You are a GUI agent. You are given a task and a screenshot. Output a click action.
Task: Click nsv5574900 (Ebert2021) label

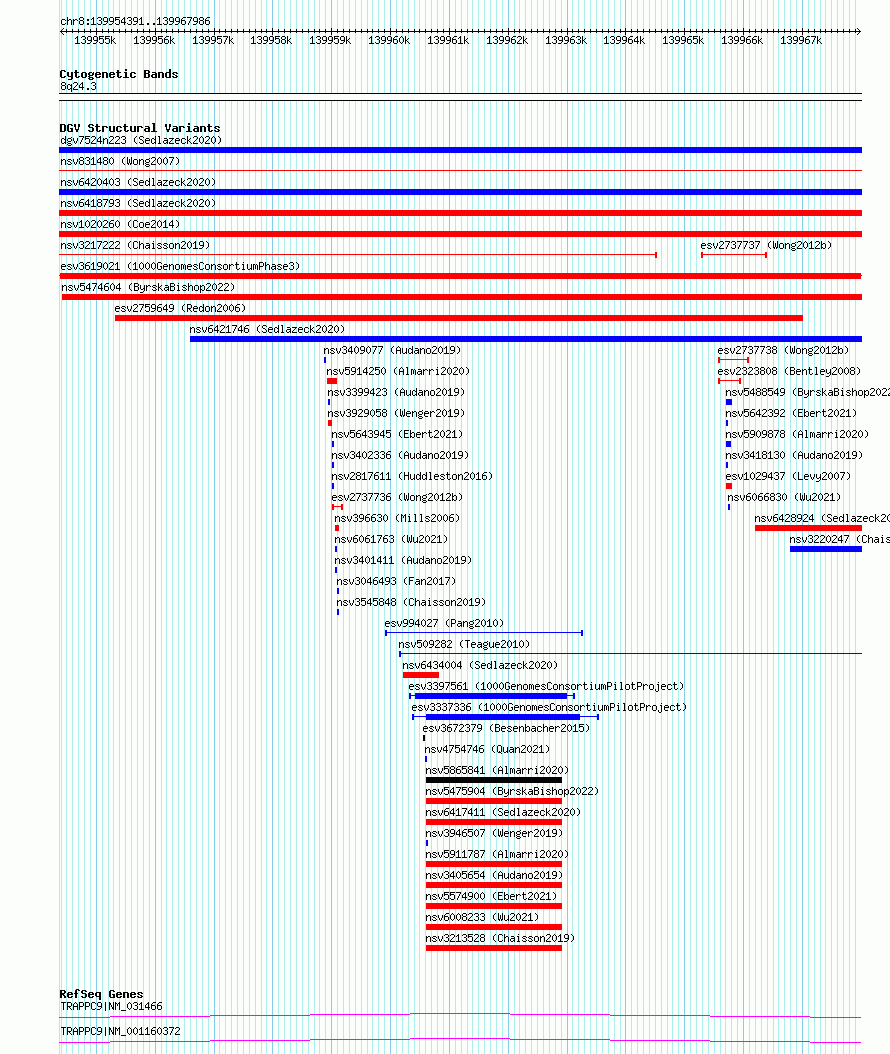(x=491, y=897)
